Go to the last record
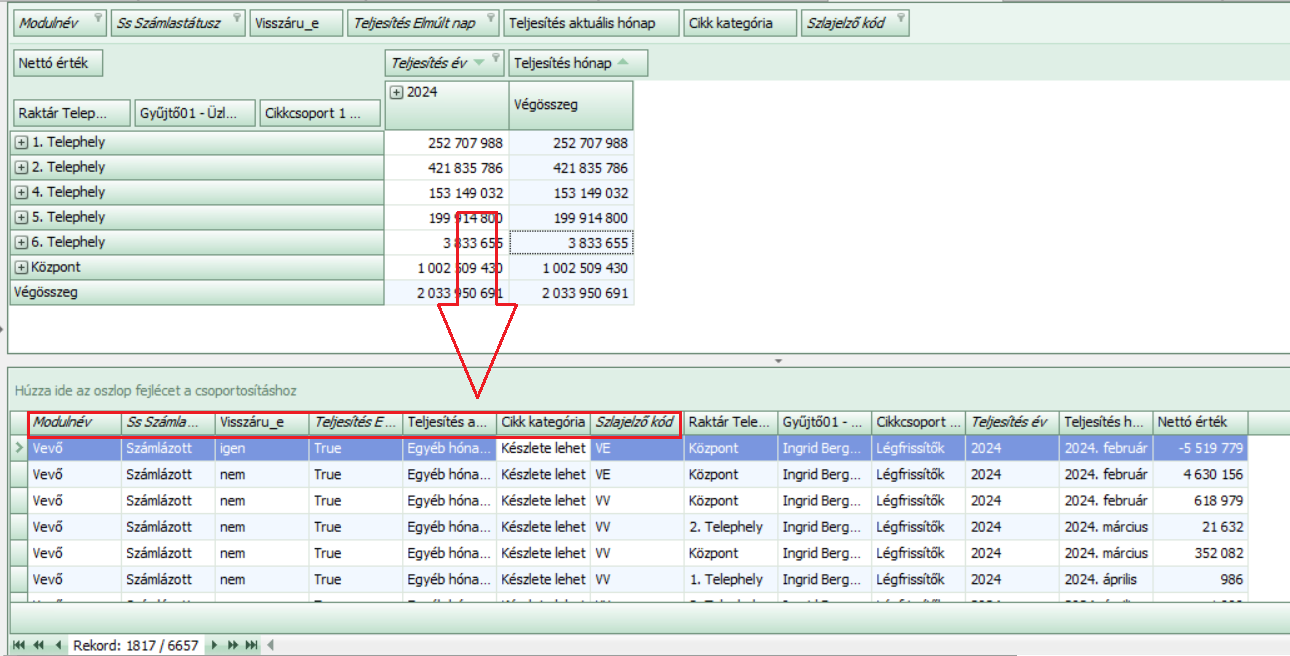The width and height of the screenshot is (1290, 656). tap(251, 645)
